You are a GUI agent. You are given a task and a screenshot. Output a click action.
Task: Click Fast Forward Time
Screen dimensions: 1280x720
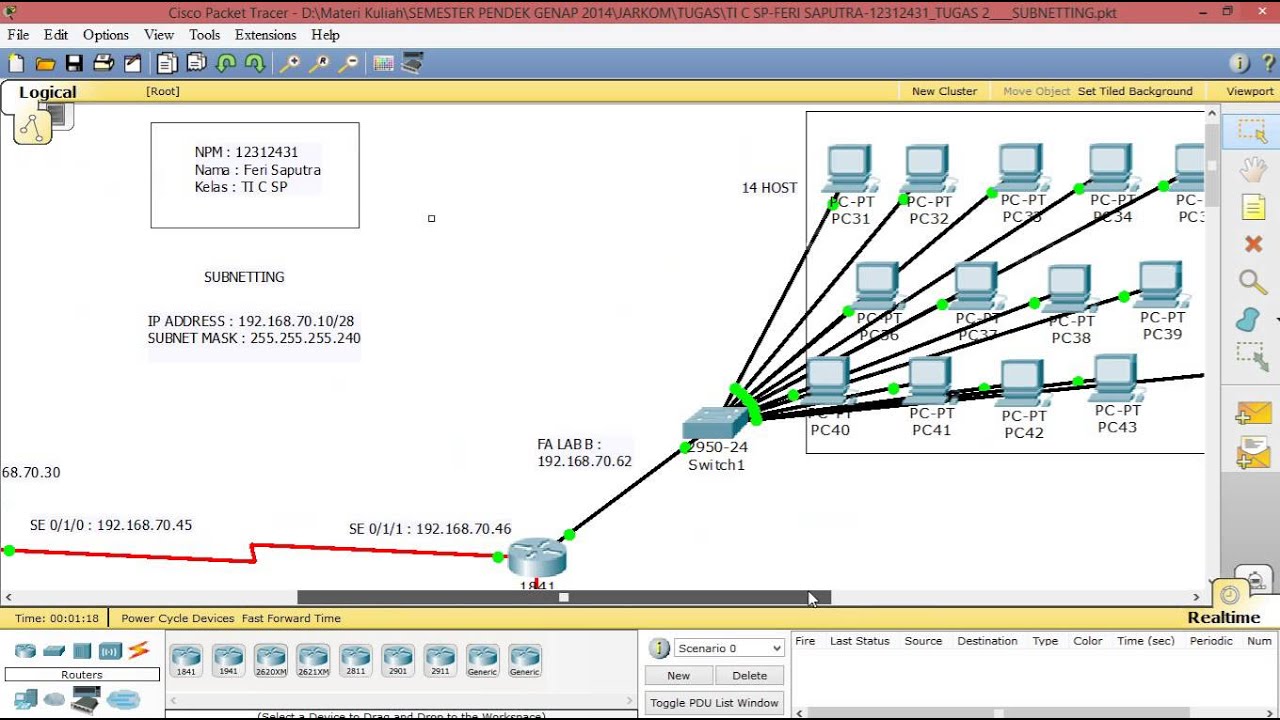point(291,618)
